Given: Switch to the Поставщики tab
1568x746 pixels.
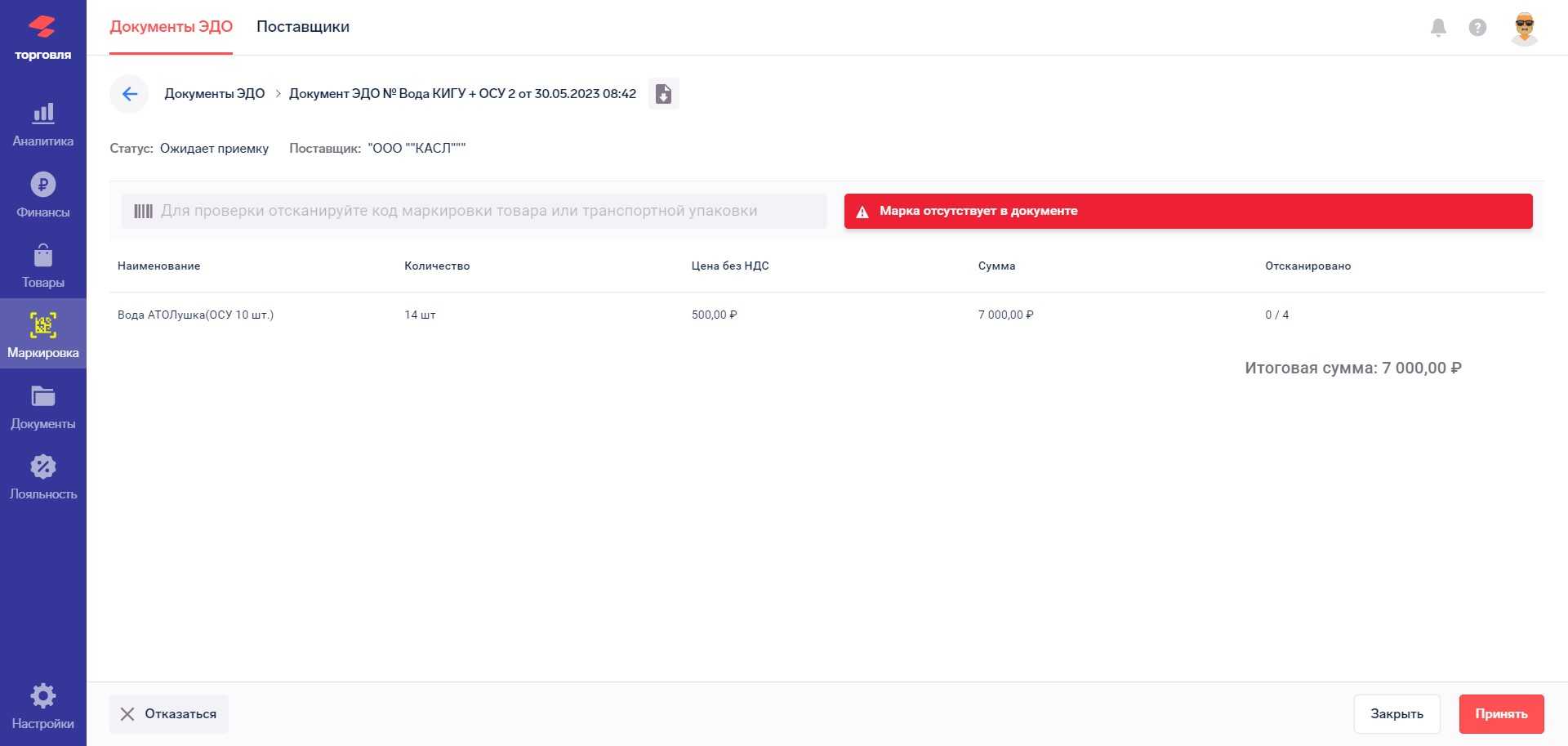Looking at the screenshot, I should click(x=303, y=27).
